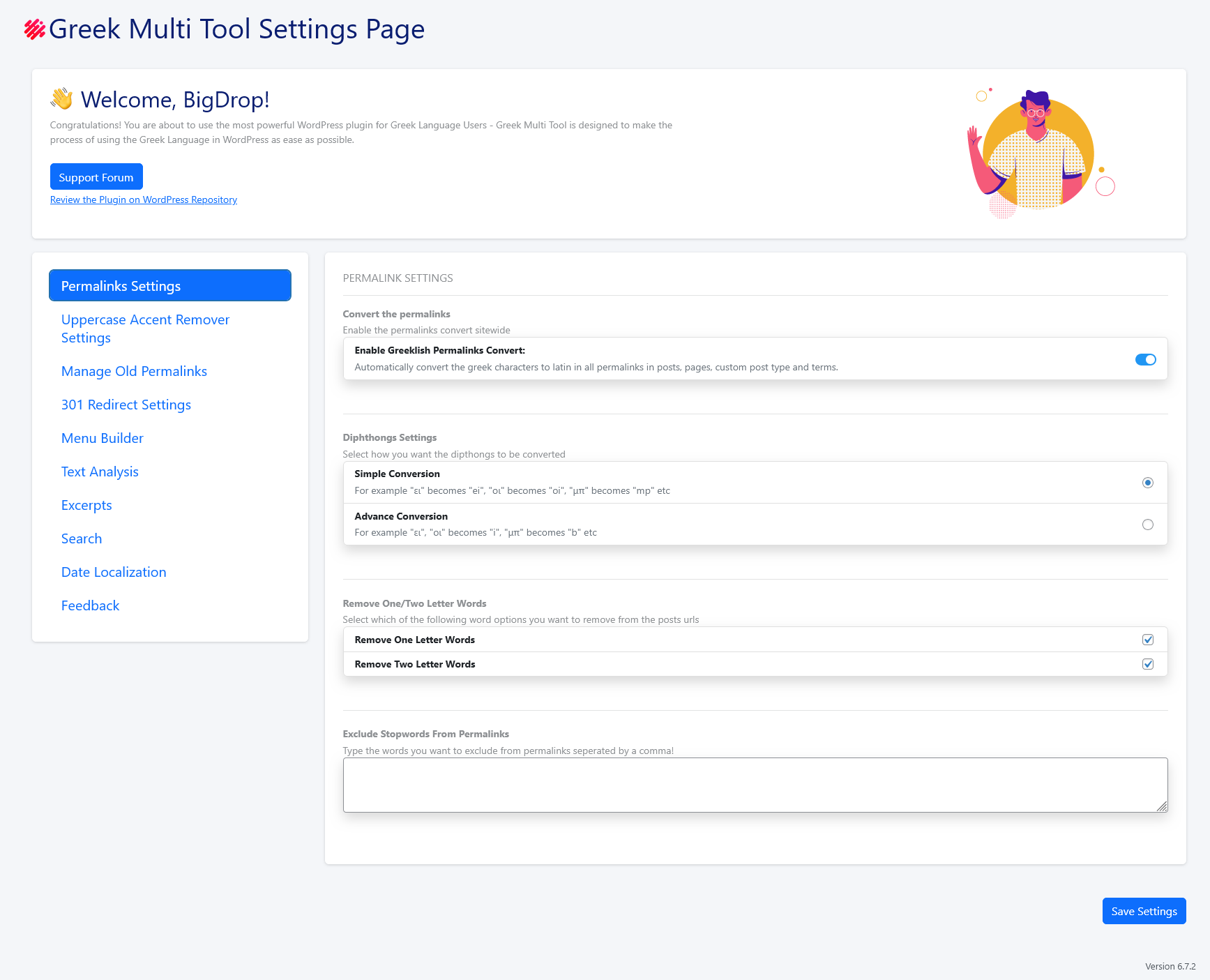Screen dimensions: 1210x980
Task: Click the waving hand emoji icon
Action: tap(62, 99)
